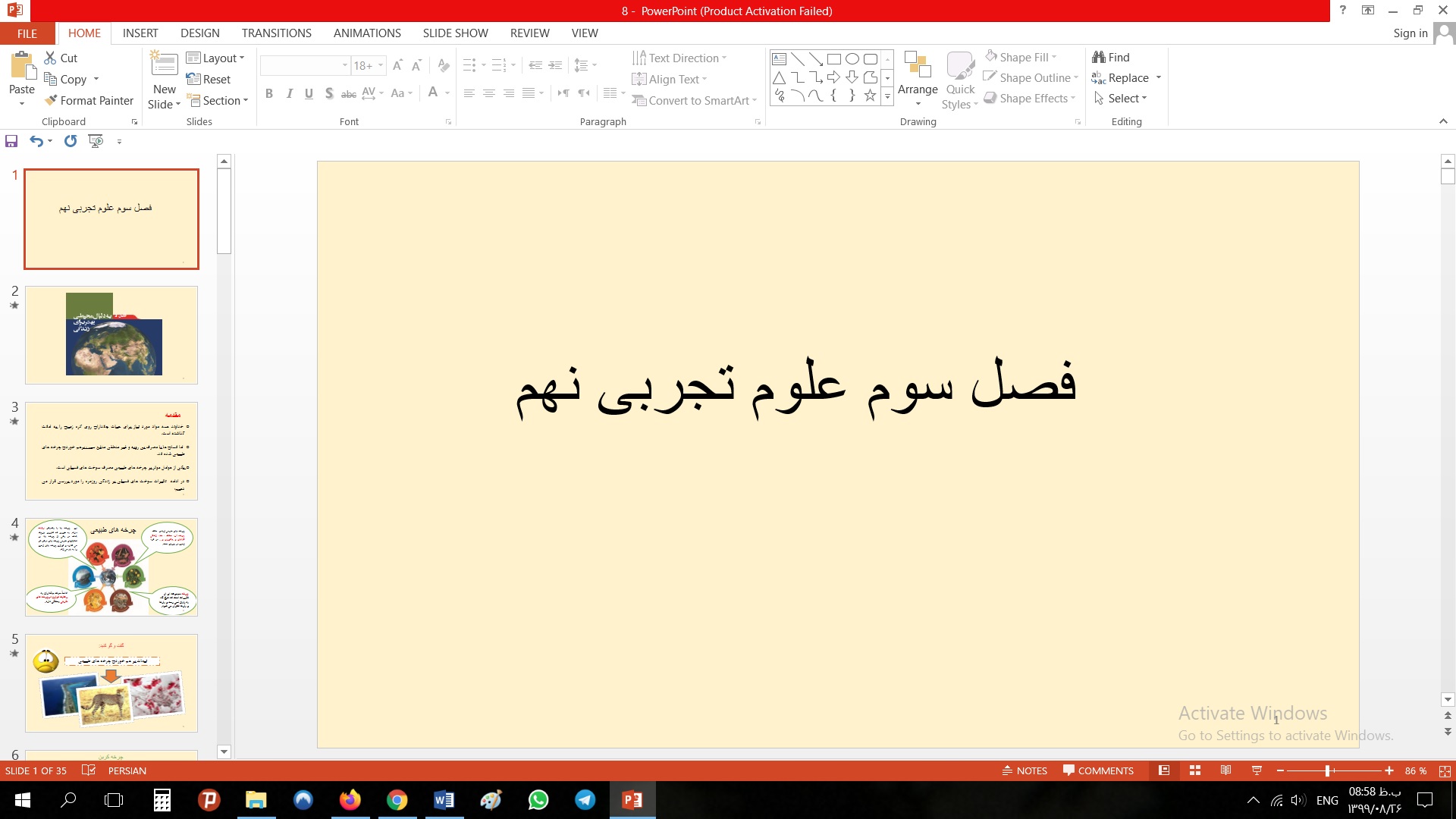The width and height of the screenshot is (1456, 819).
Task: Switch to the SLIDE SHOW tab
Action: coord(455,33)
